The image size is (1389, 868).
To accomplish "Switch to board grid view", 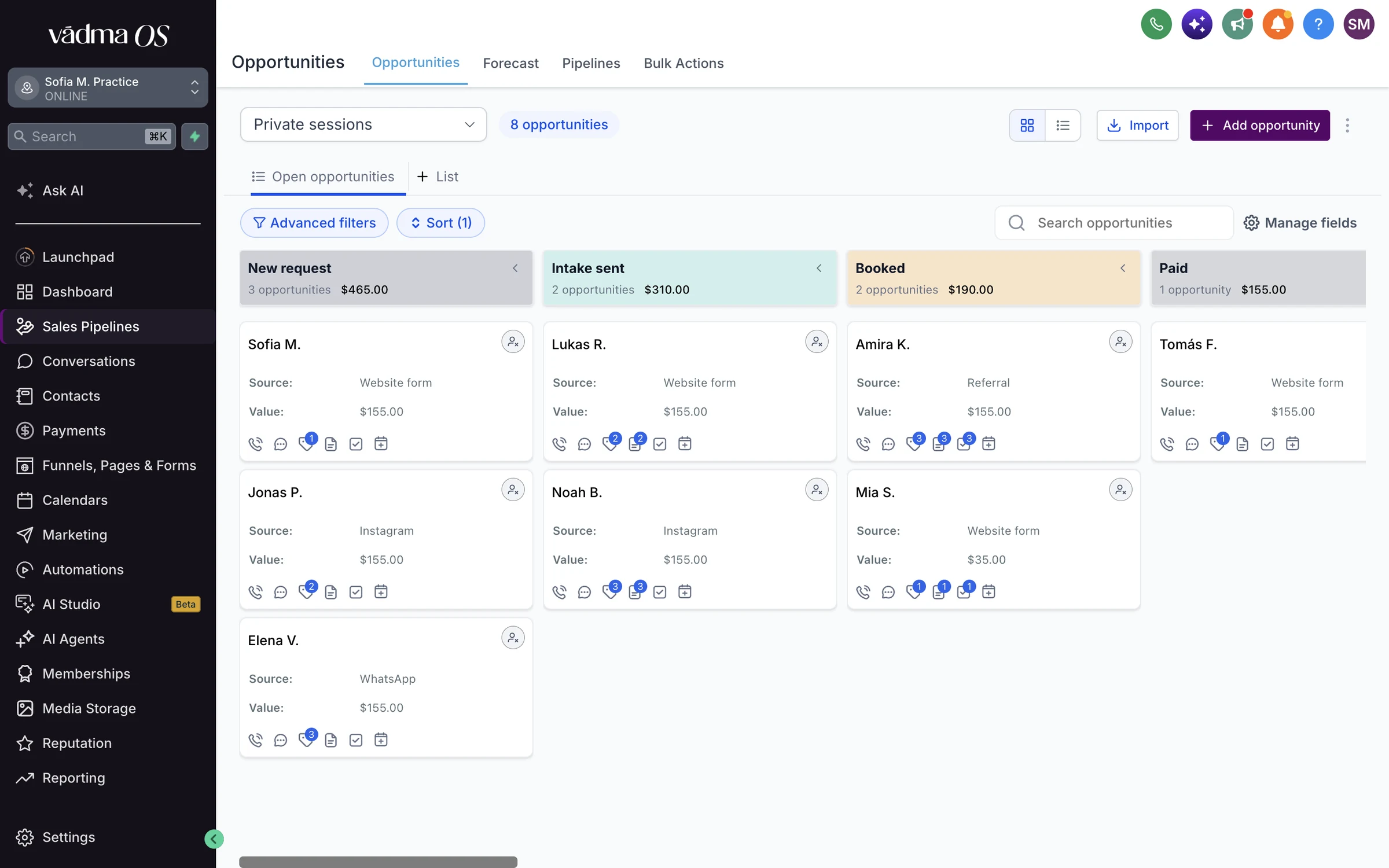I will 1027,125.
